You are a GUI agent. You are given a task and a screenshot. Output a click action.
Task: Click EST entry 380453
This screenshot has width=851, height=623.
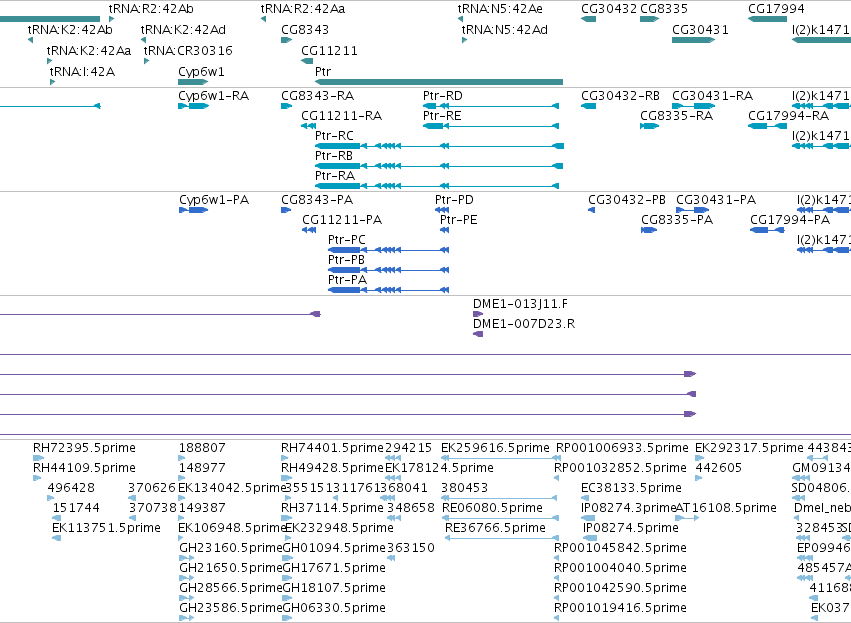[465, 488]
